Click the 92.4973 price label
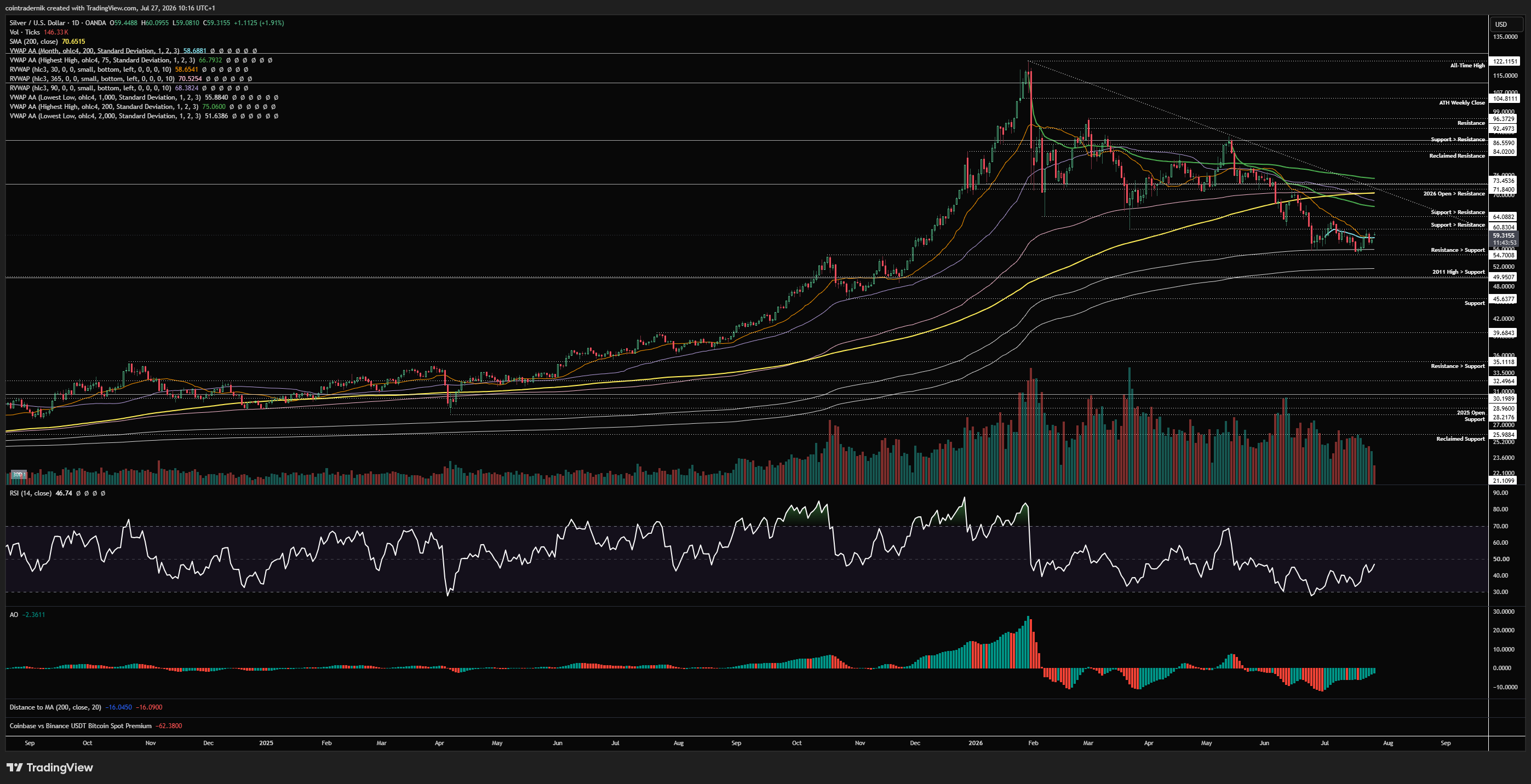Viewport: 1531px width, 784px height. 1504,129
